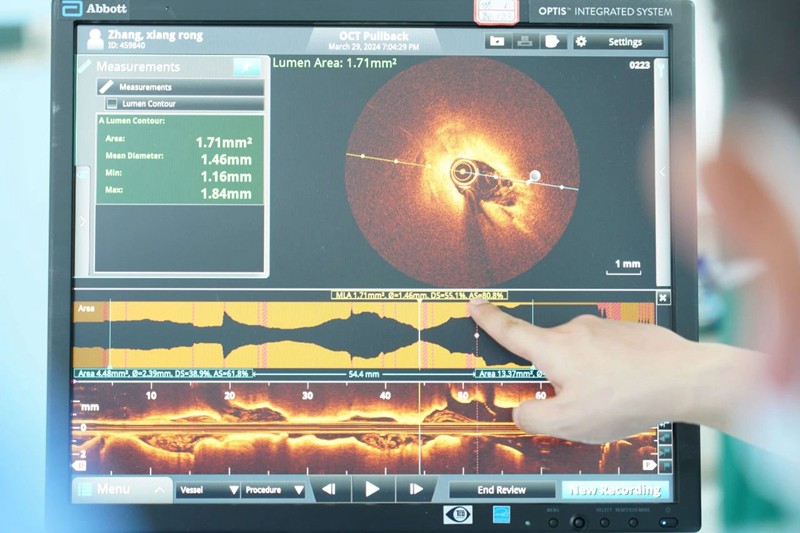Click the patient profile icon
Image resolution: width=800 pixels, height=533 pixels.
point(93,38)
